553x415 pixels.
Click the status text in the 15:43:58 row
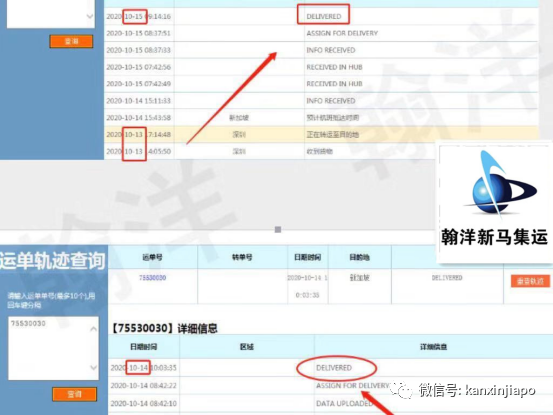(333, 117)
